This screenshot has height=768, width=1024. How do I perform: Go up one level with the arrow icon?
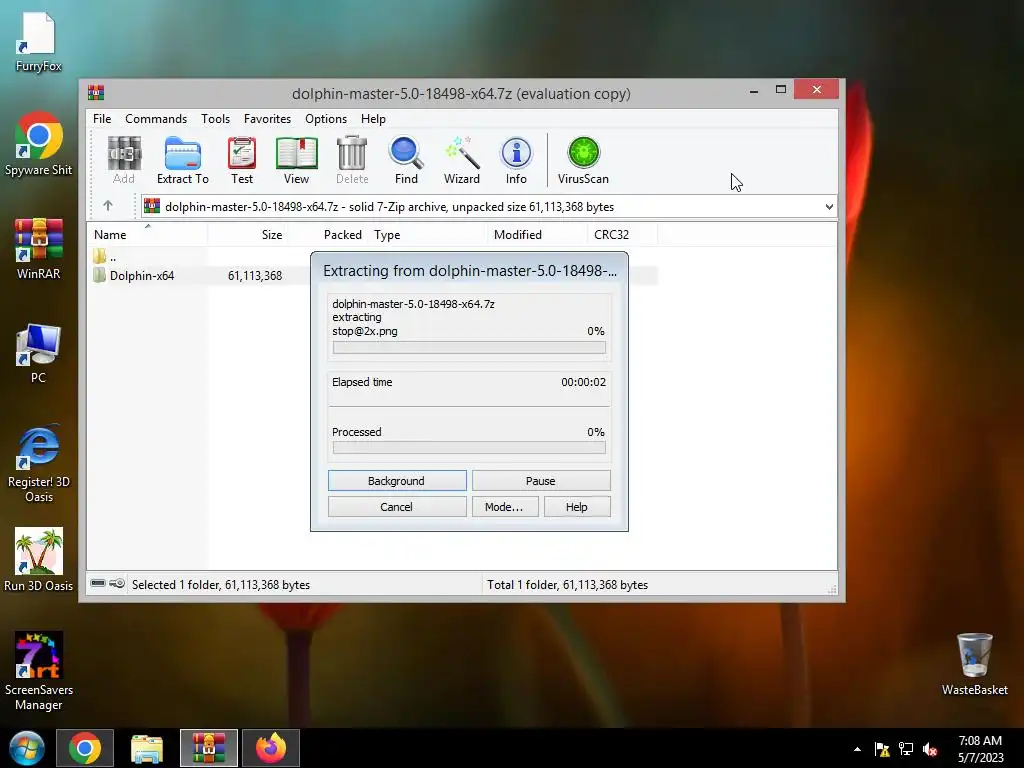108,206
